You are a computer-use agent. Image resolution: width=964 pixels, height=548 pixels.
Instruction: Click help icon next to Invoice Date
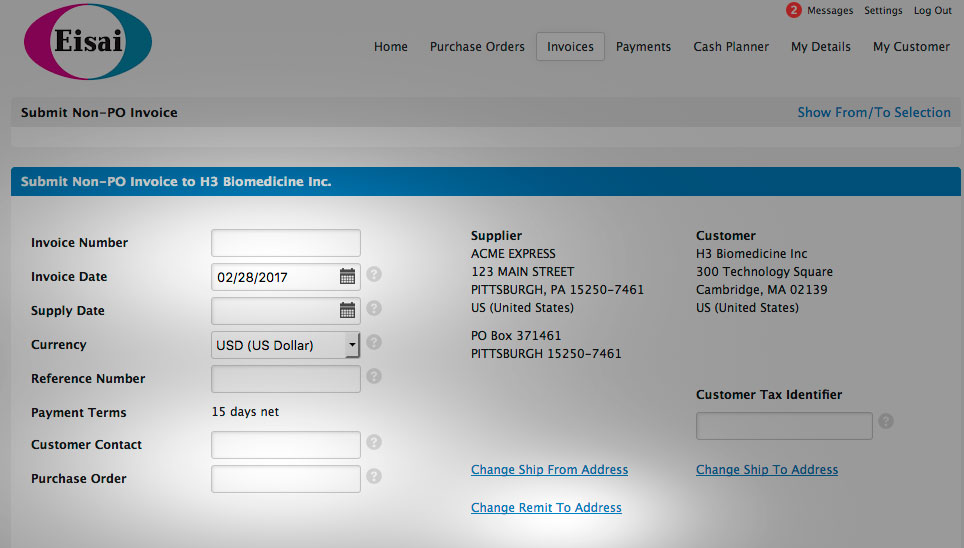coord(374,274)
